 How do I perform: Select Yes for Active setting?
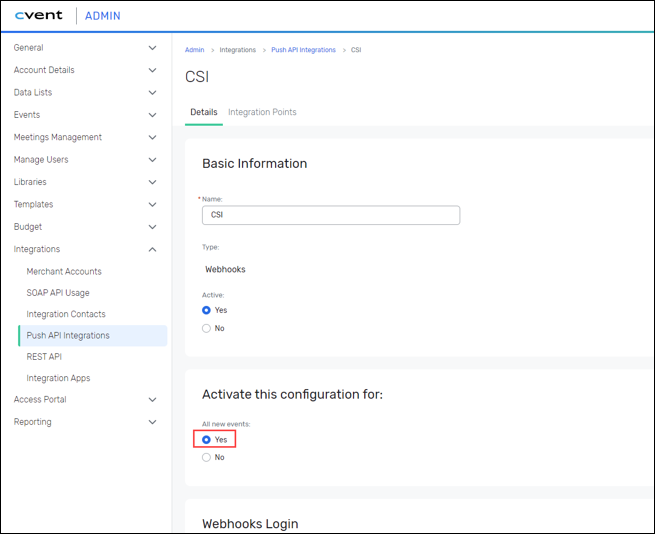pos(207,310)
